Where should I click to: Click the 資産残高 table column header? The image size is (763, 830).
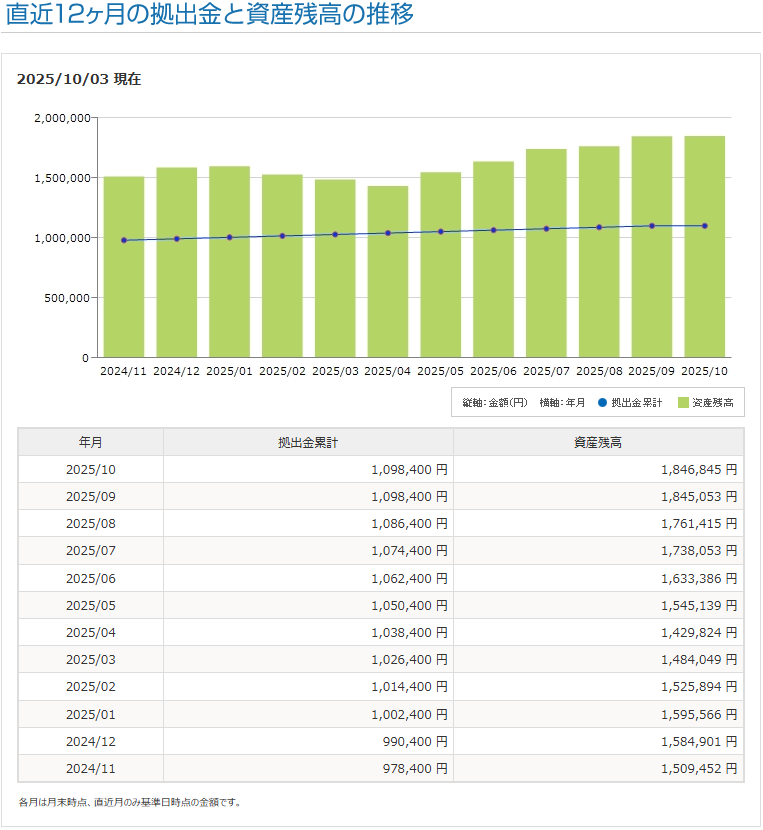(x=598, y=442)
